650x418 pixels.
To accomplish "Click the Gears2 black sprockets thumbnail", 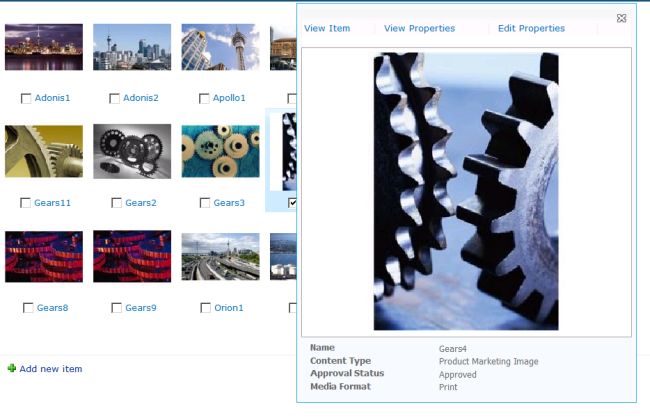I will coord(132,151).
